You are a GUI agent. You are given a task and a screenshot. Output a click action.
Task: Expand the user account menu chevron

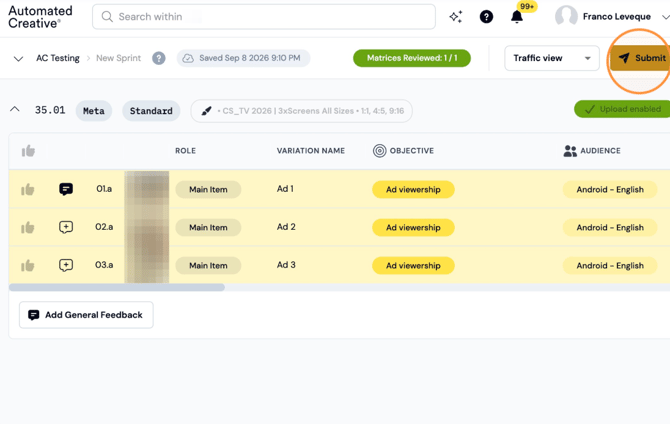(x=665, y=17)
